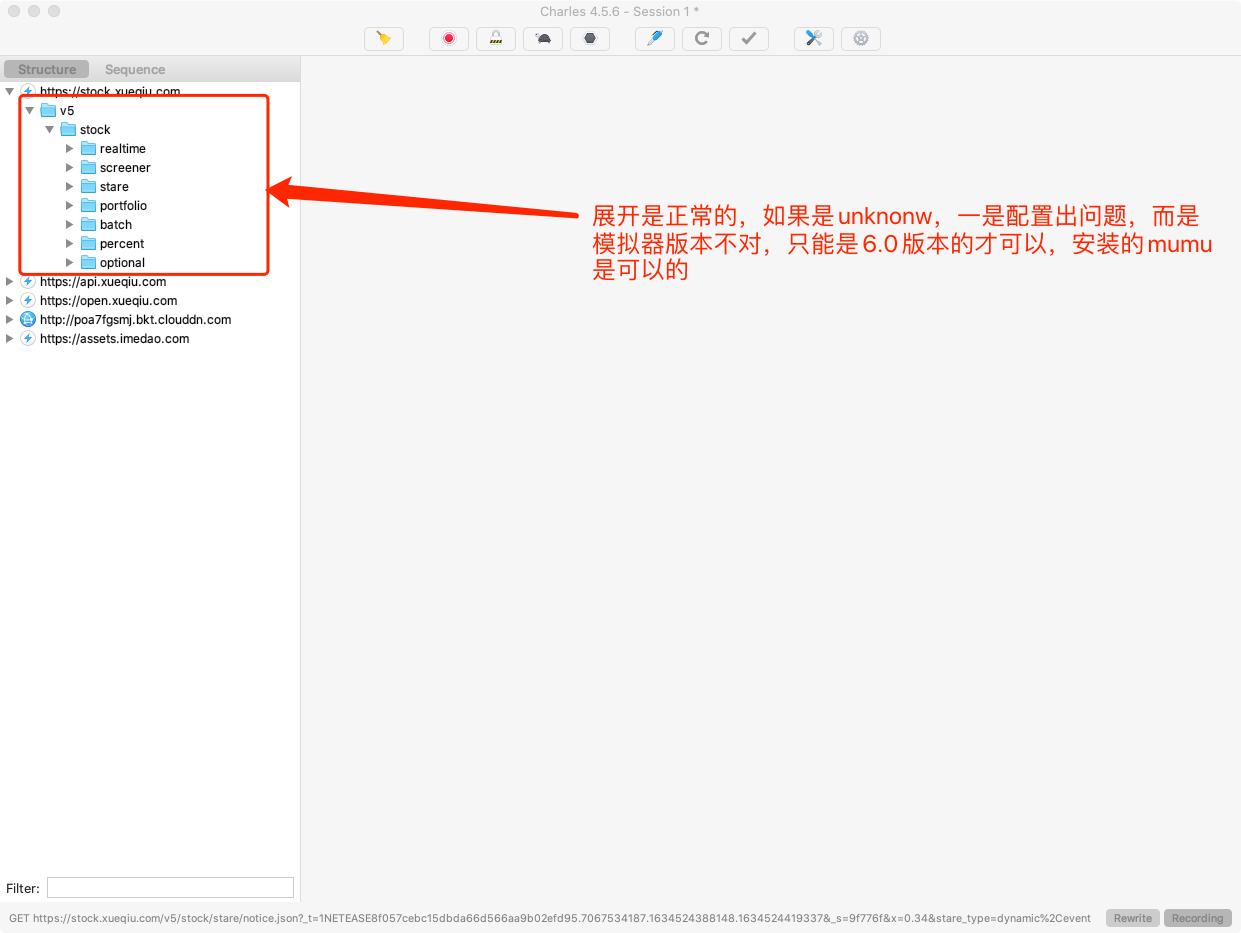Click the globe icon for poa7fgsmj.bkt.clouddn.com
Screen dimensions: 1241x933
[28, 319]
